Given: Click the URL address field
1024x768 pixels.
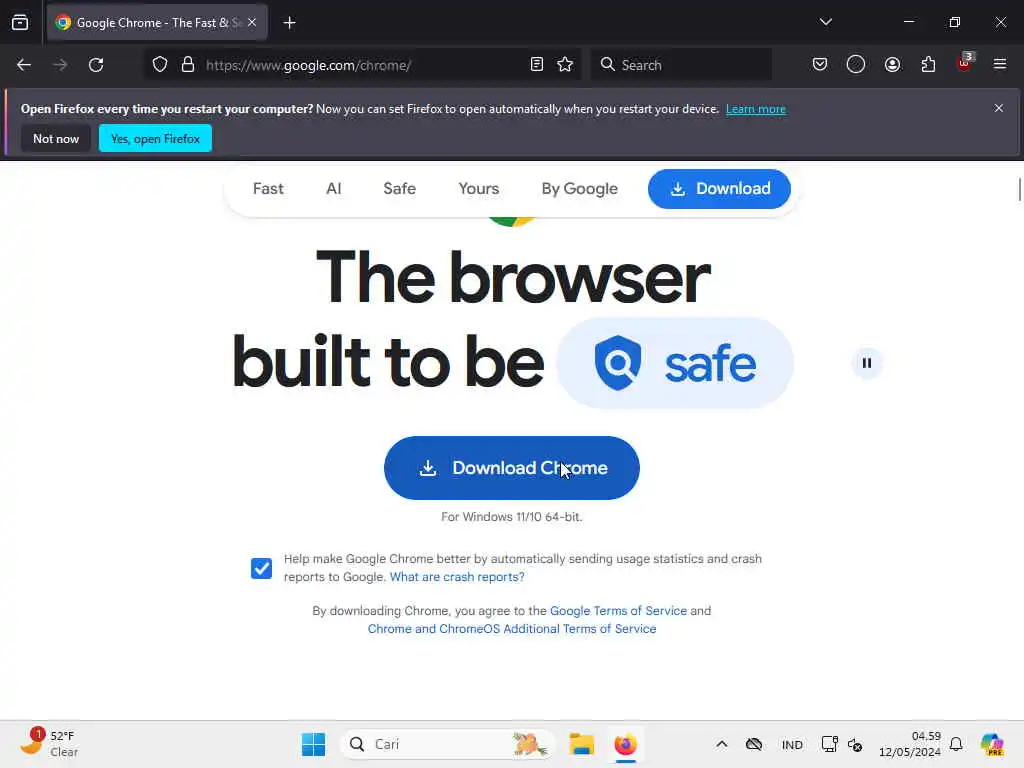Looking at the screenshot, I should pyautogui.click(x=363, y=65).
